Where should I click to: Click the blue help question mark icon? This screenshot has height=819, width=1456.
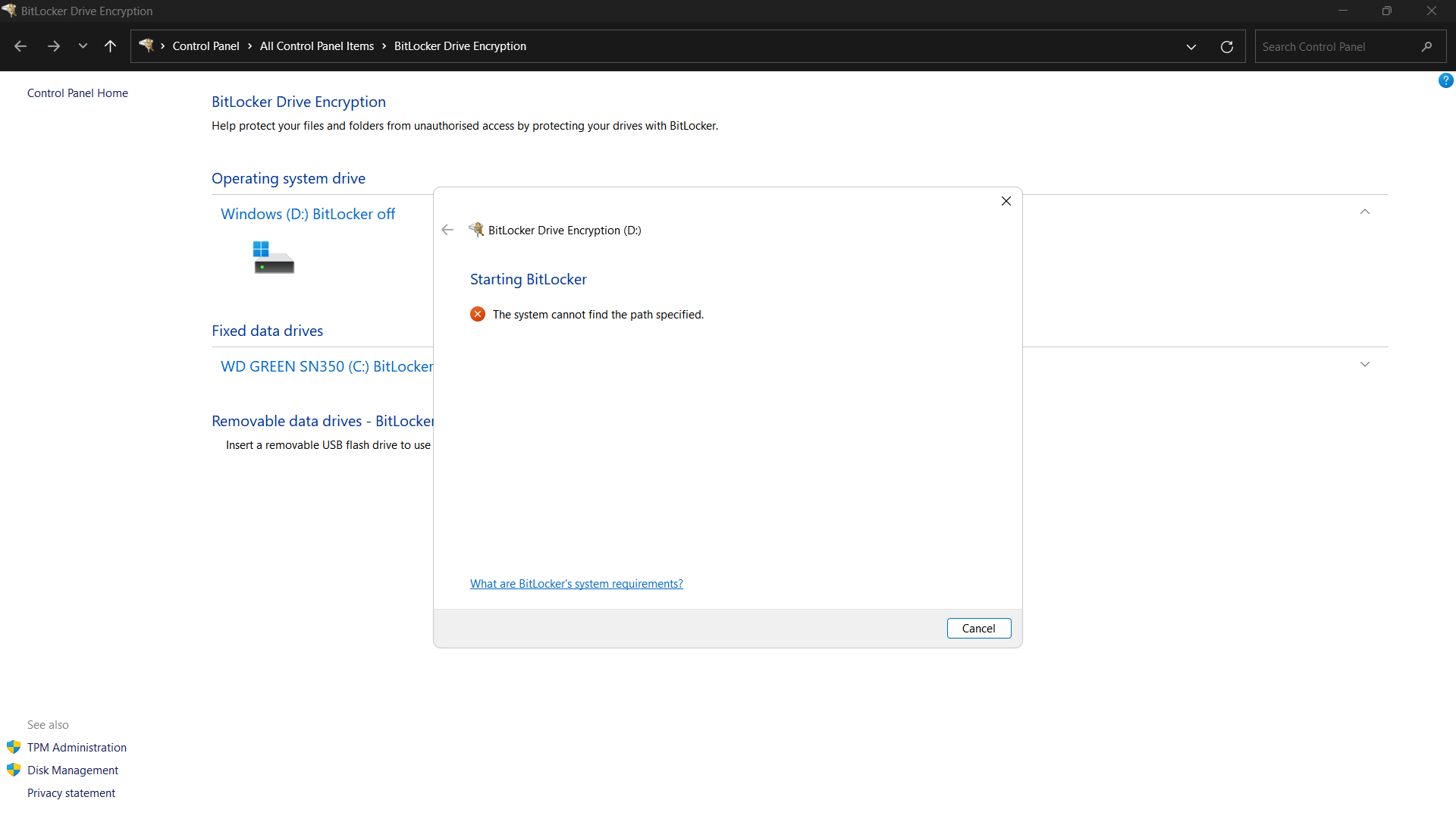[x=1445, y=80]
